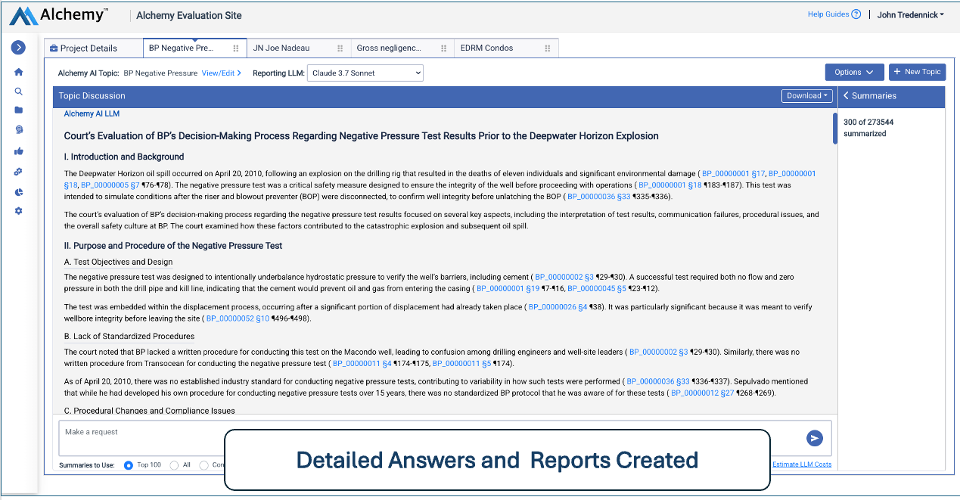The height and width of the screenshot is (500, 960).
Task: Grab the EDRM Condos tab handle
Action: click(x=547, y=48)
